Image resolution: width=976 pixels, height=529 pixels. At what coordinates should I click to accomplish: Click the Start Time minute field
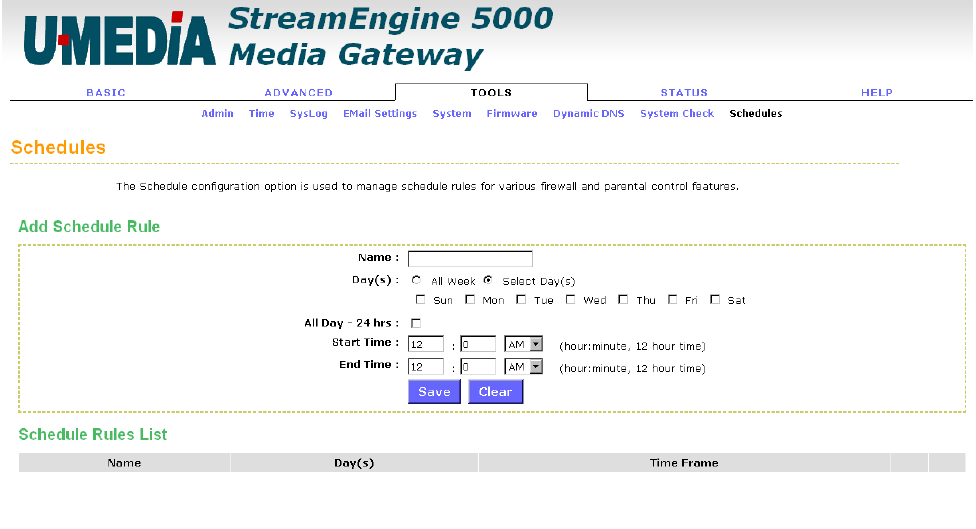click(478, 344)
